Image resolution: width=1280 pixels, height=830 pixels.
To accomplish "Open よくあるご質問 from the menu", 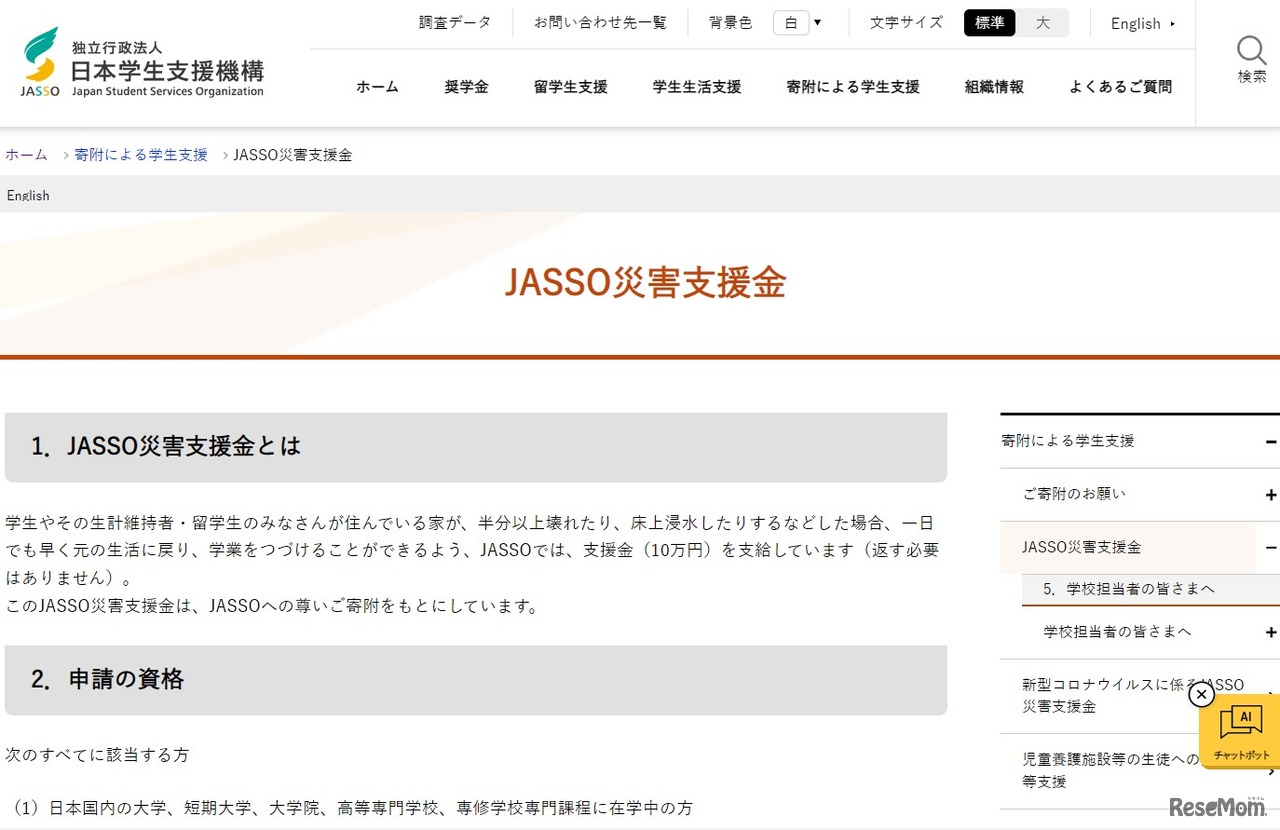I will pyautogui.click(x=1119, y=87).
